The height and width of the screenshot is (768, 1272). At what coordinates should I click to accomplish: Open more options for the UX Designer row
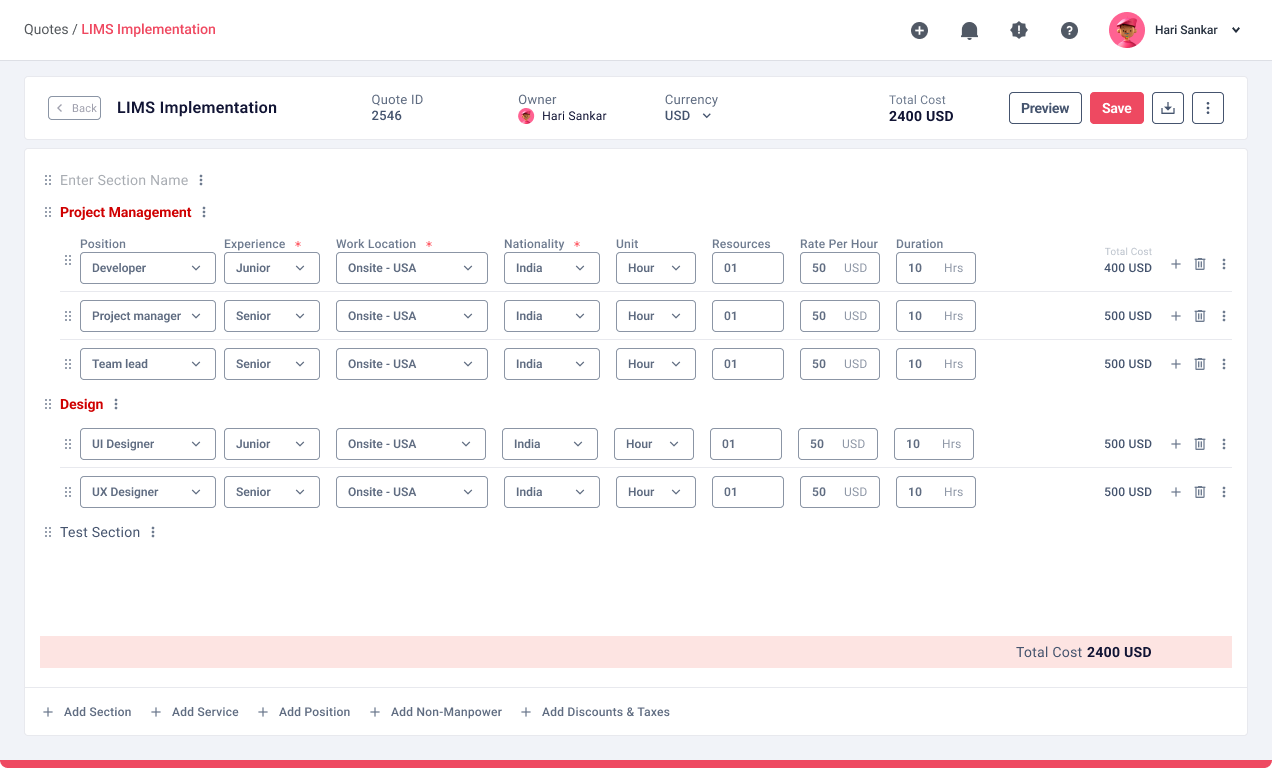[x=1224, y=492]
